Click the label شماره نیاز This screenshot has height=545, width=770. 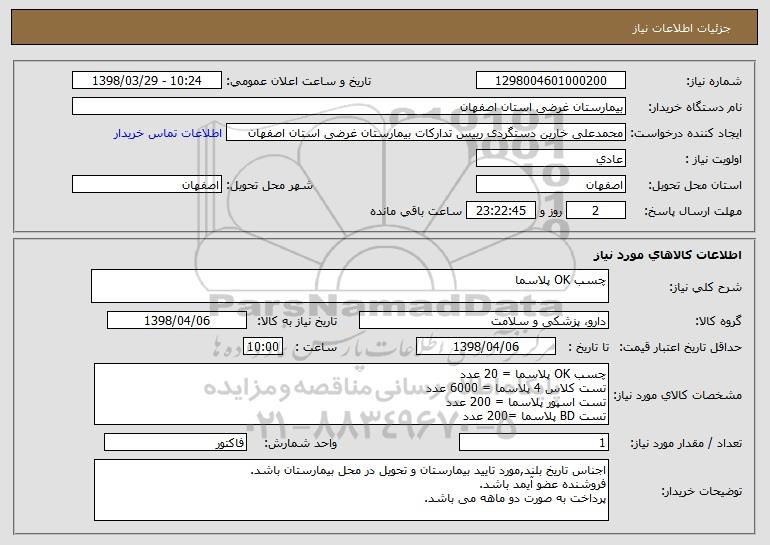click(714, 82)
